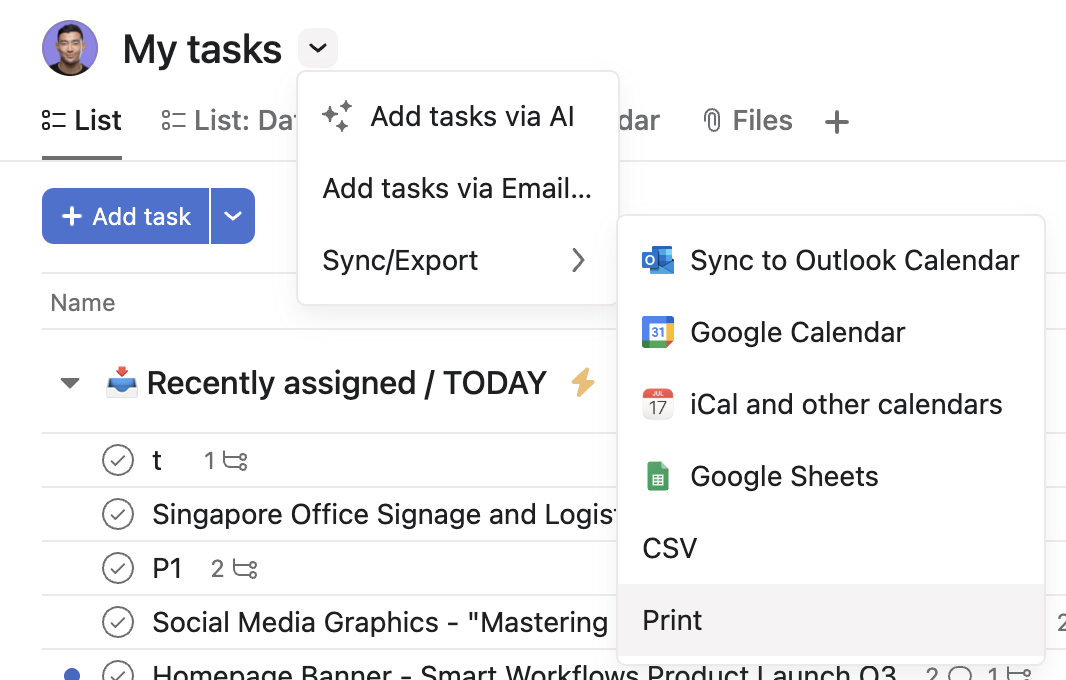Open subtasks icon on task P1
This screenshot has height=680, width=1066.
coord(245,568)
